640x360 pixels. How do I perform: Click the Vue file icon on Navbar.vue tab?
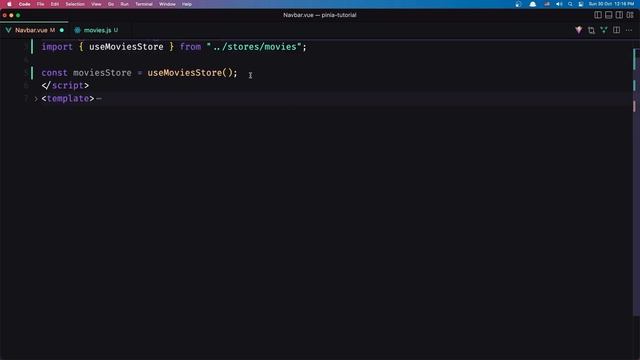pyautogui.click(x=8, y=30)
